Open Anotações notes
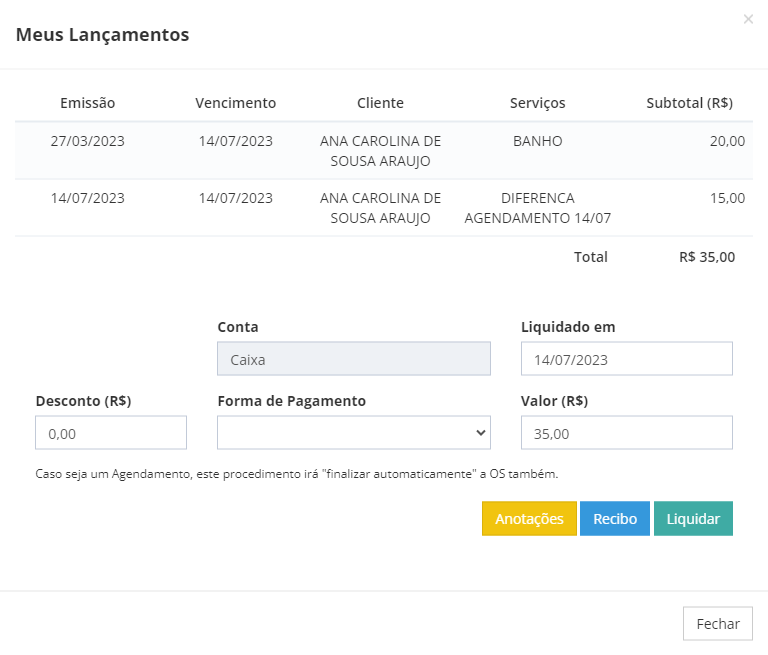The image size is (768, 655). 529,518
